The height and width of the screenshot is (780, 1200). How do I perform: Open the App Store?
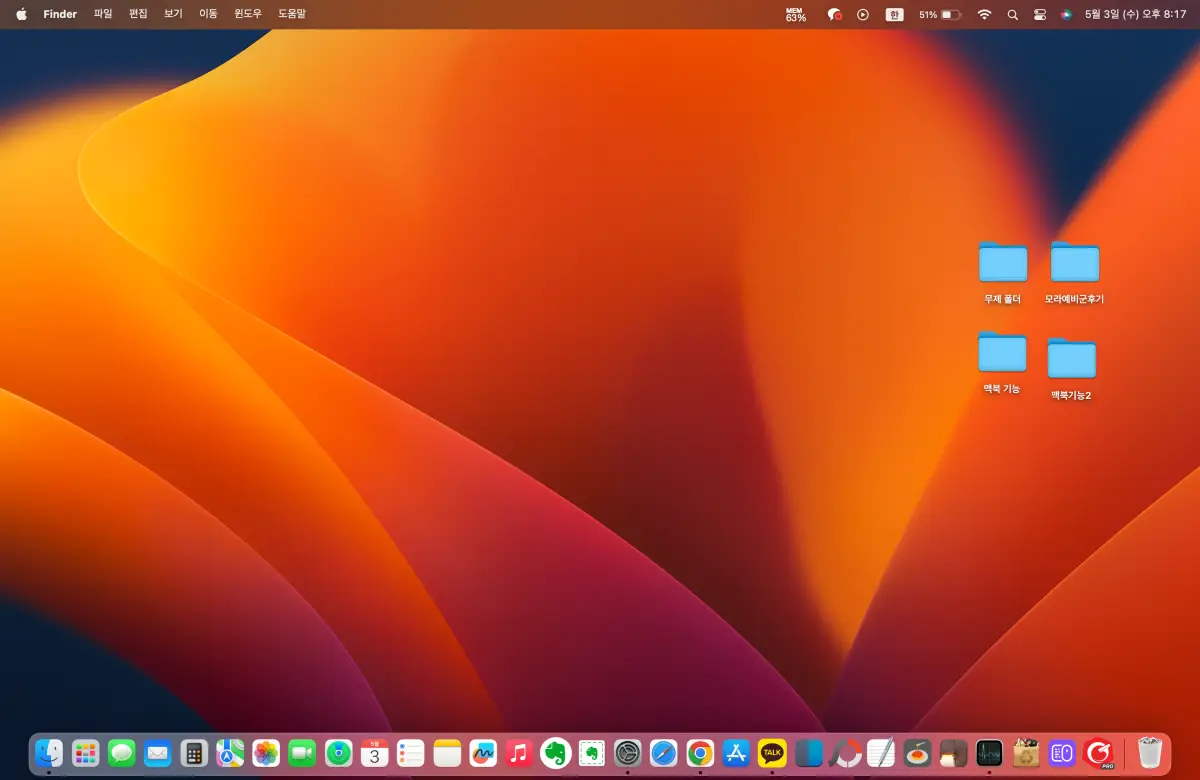point(736,753)
